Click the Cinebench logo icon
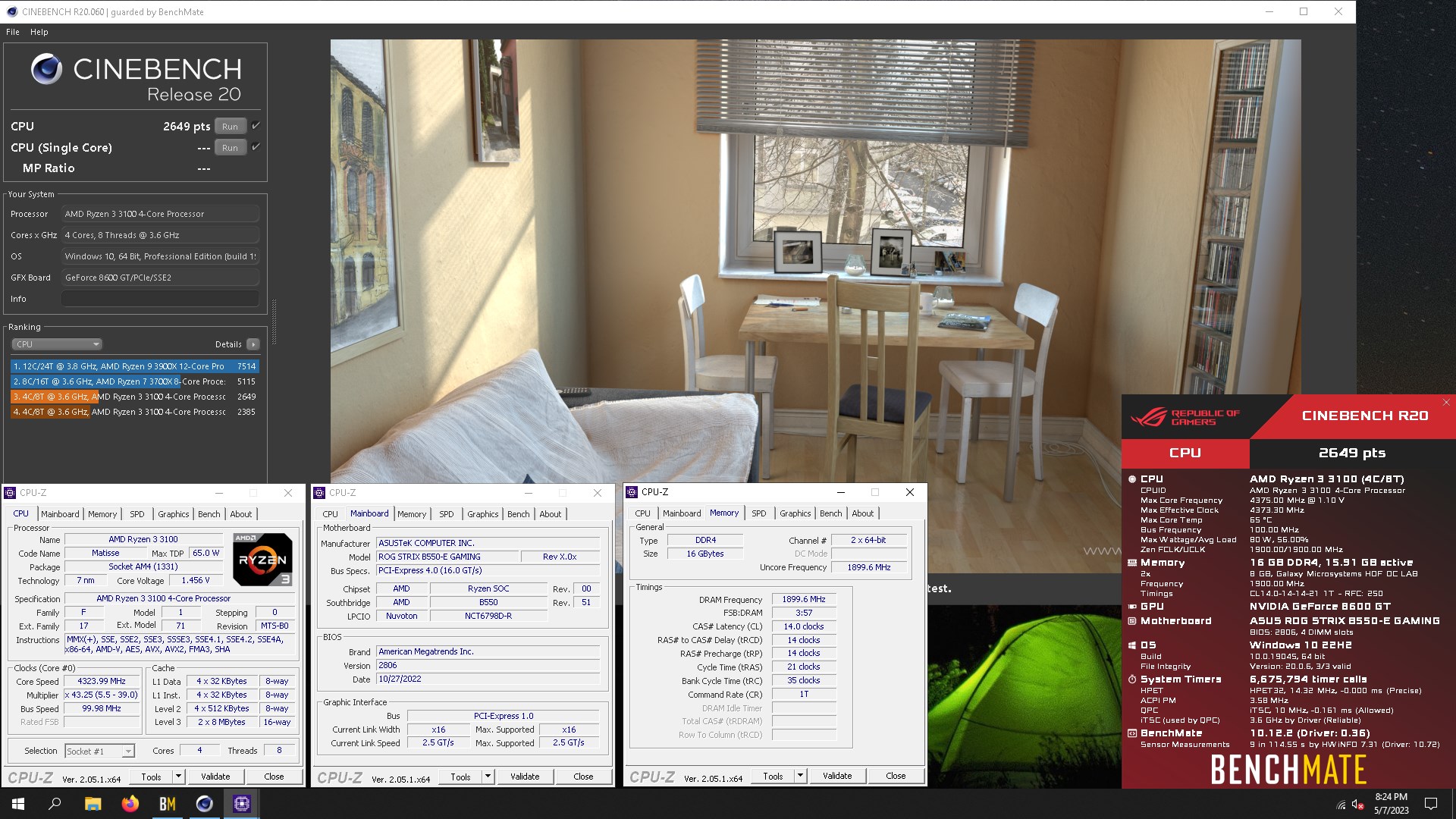The width and height of the screenshot is (1456, 819). click(x=46, y=69)
